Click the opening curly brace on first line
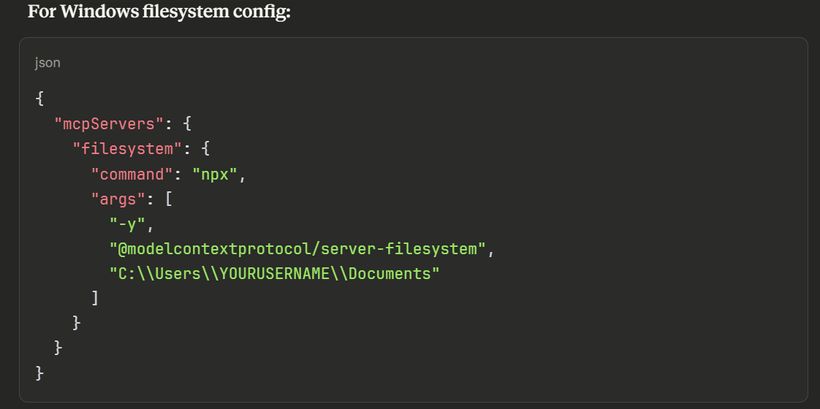The image size is (820, 409). (x=40, y=99)
